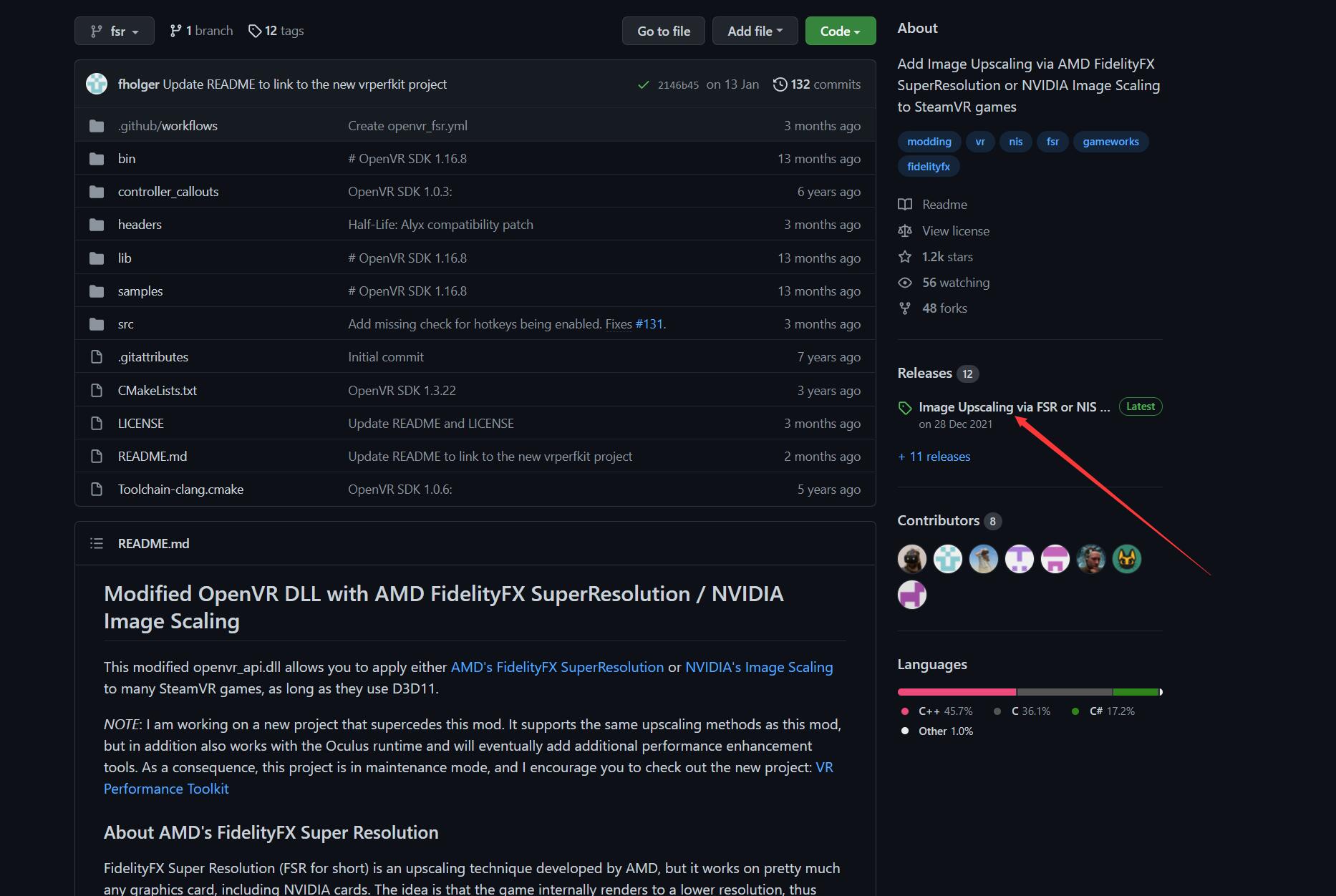
Task: Click the gray C language bar segment
Action: (x=1065, y=692)
